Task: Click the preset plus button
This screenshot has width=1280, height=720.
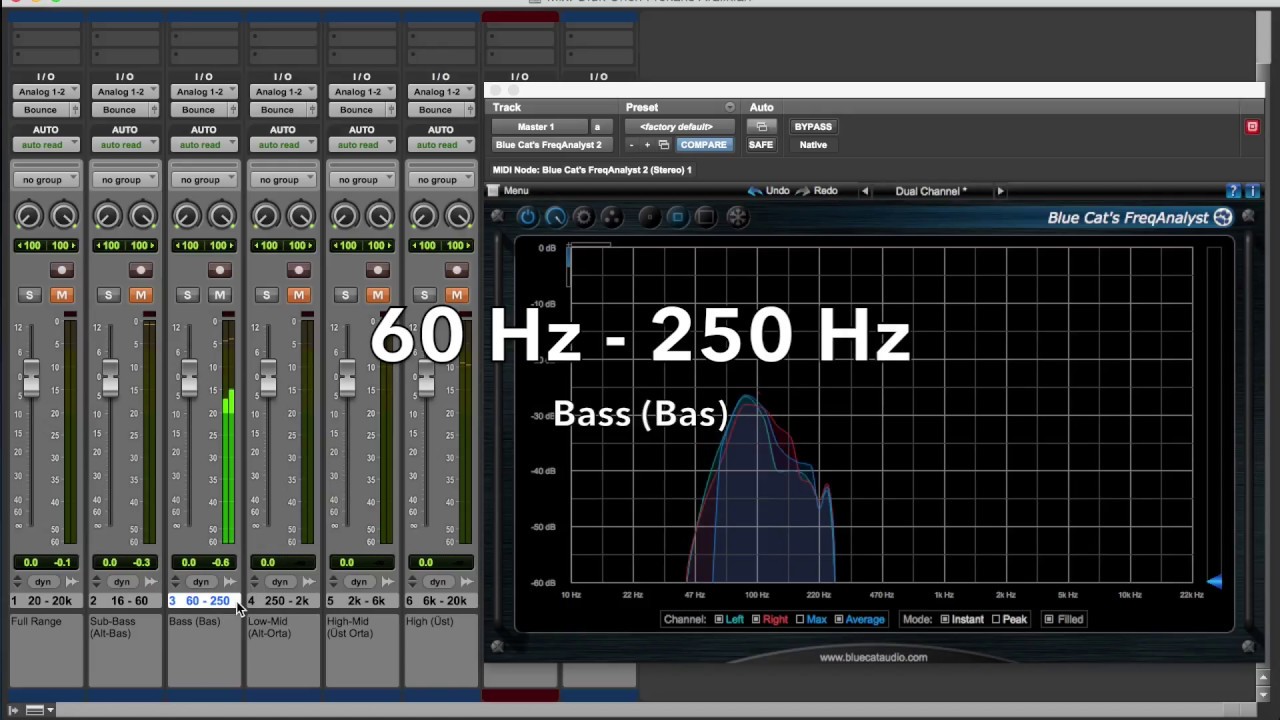Action: click(647, 145)
